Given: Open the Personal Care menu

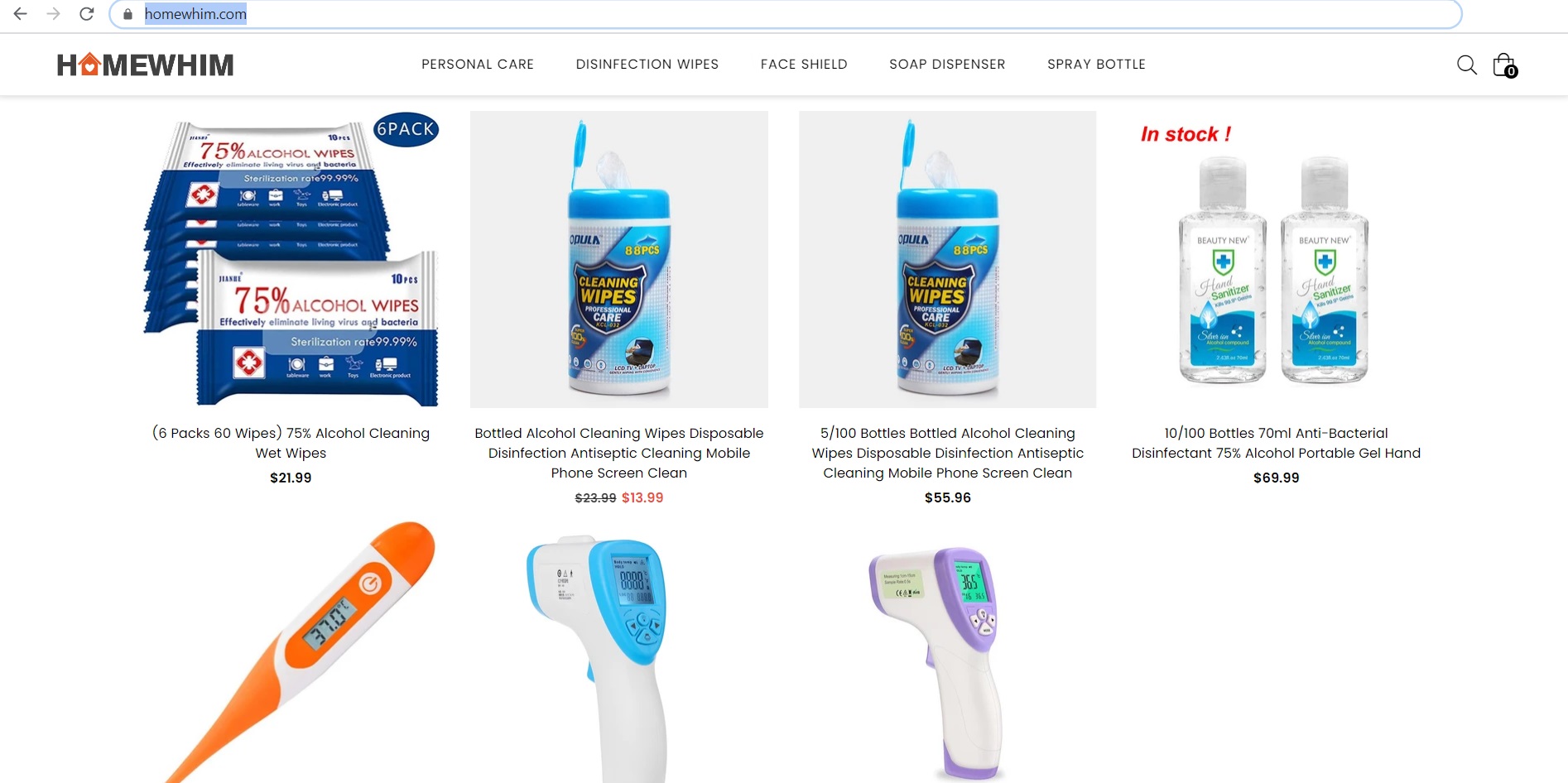Looking at the screenshot, I should click(x=478, y=65).
